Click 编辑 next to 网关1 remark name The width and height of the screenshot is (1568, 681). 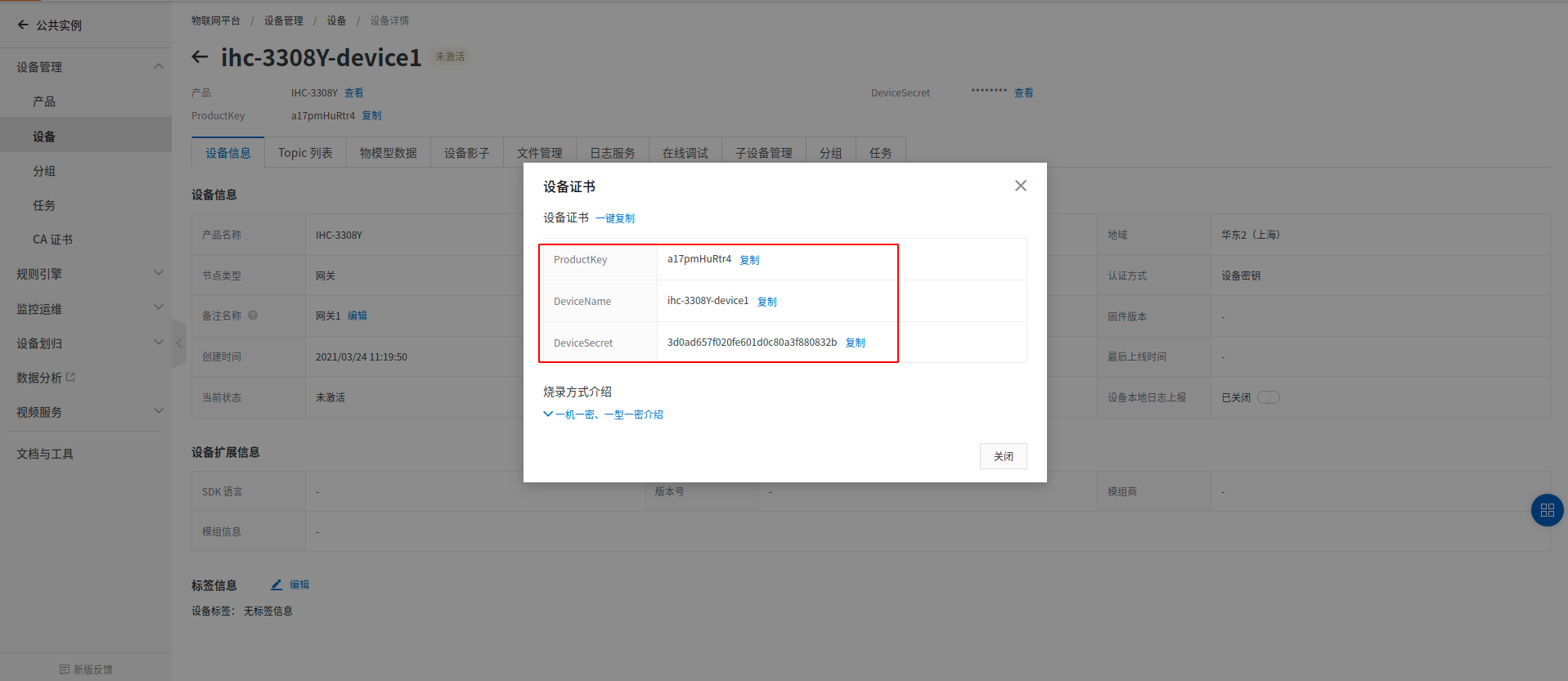[357, 316]
